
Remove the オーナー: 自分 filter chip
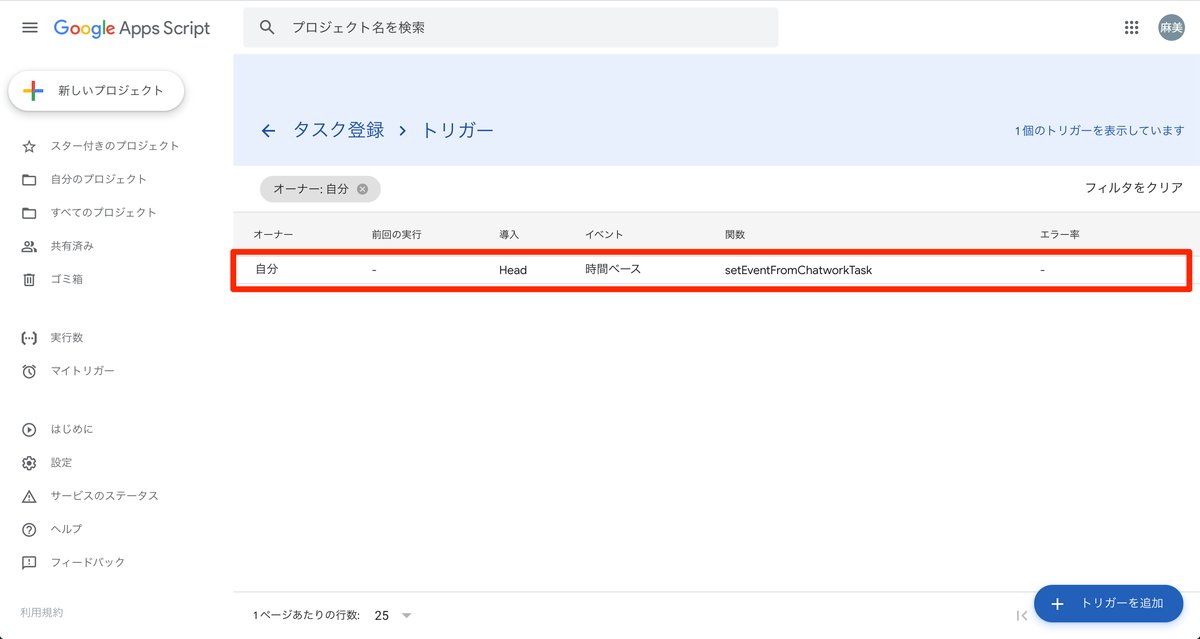coord(363,189)
